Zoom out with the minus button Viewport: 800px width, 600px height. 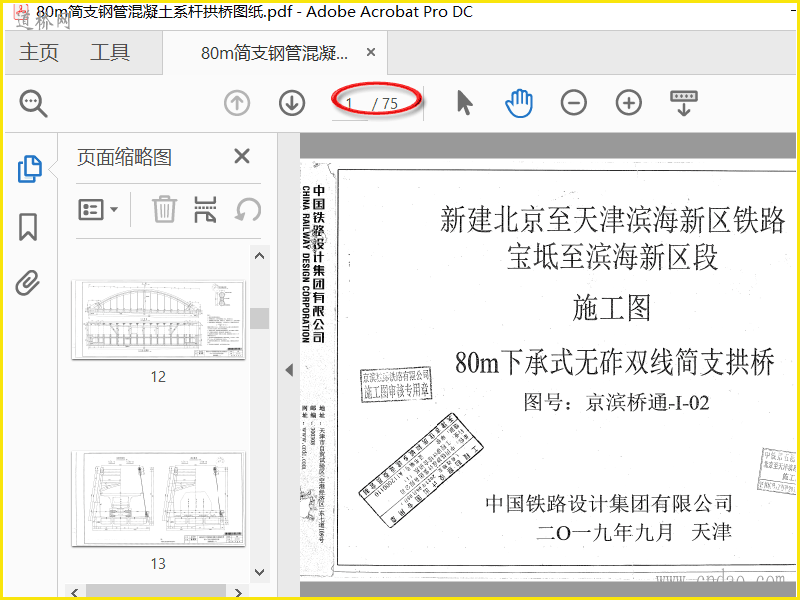573,103
